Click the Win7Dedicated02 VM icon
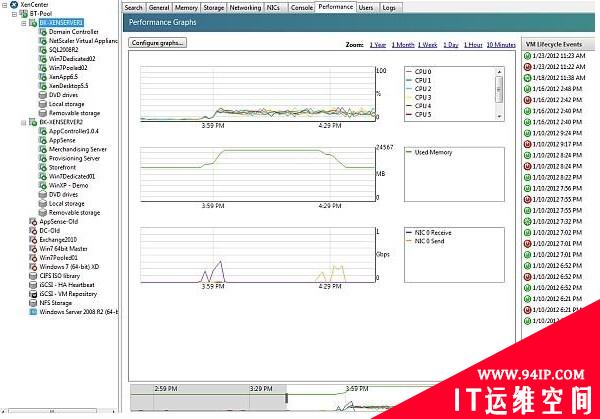The width and height of the screenshot is (600, 419). pyautogui.click(x=43, y=59)
